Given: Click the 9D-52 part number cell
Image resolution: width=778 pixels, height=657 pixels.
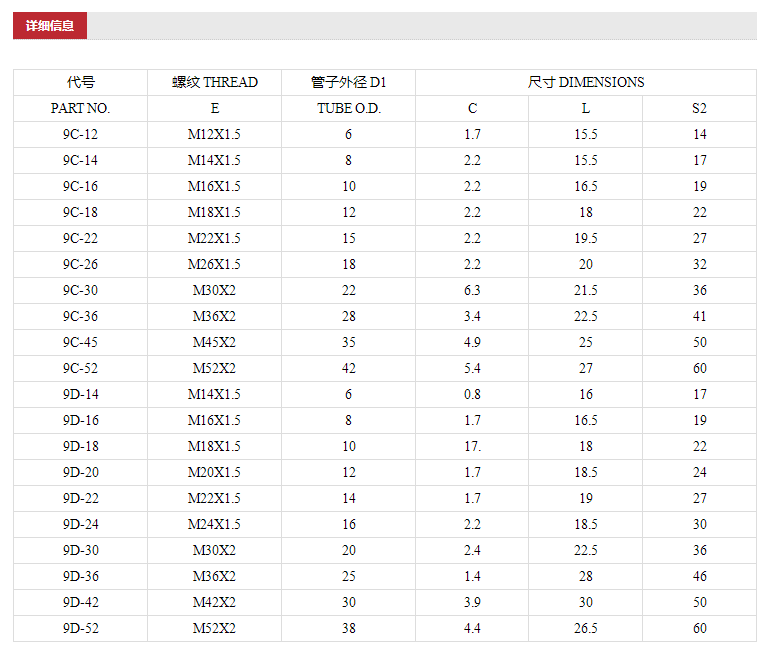Looking at the screenshot, I should pos(80,628).
